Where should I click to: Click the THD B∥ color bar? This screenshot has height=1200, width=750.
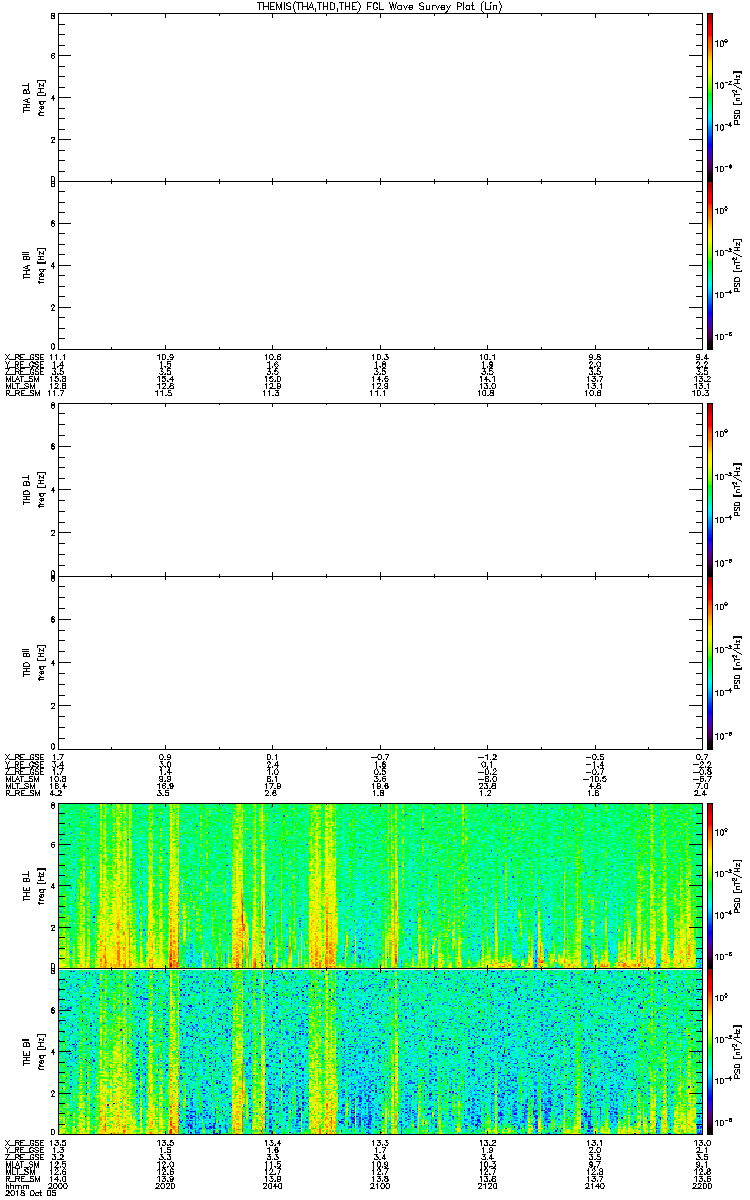(x=710, y=661)
